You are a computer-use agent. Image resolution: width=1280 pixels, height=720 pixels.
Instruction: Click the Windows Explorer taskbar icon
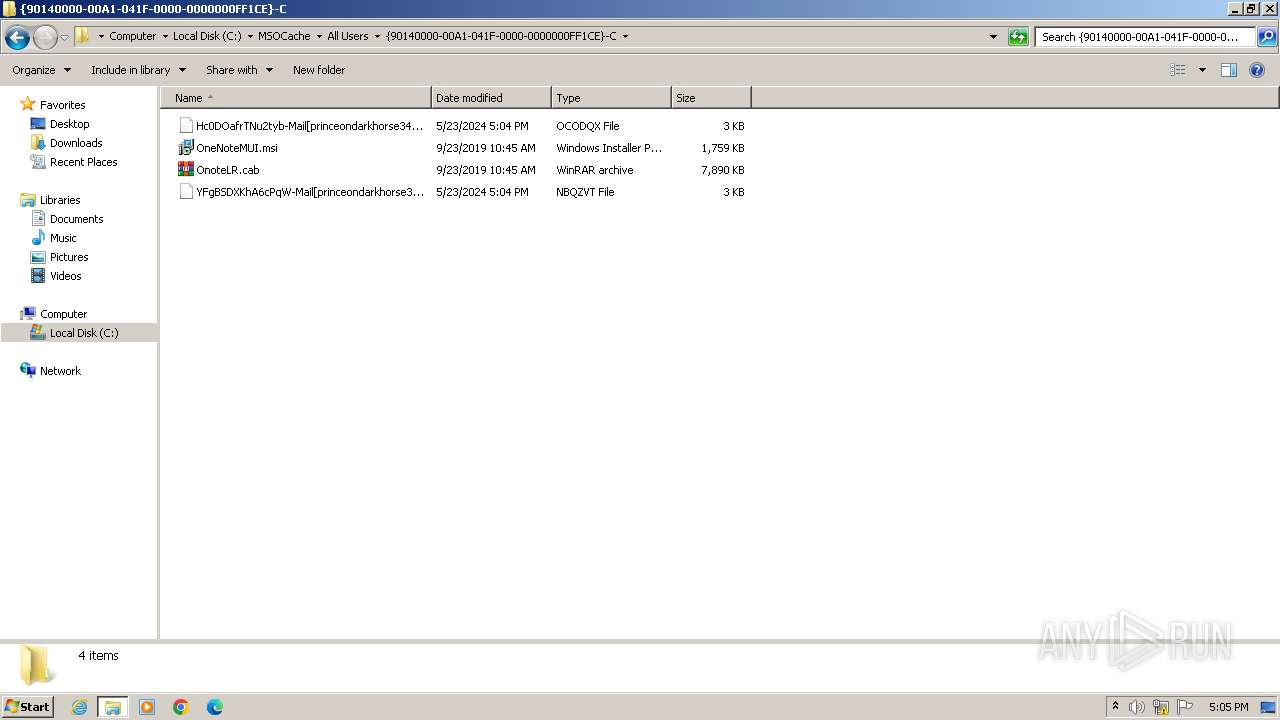coord(113,707)
